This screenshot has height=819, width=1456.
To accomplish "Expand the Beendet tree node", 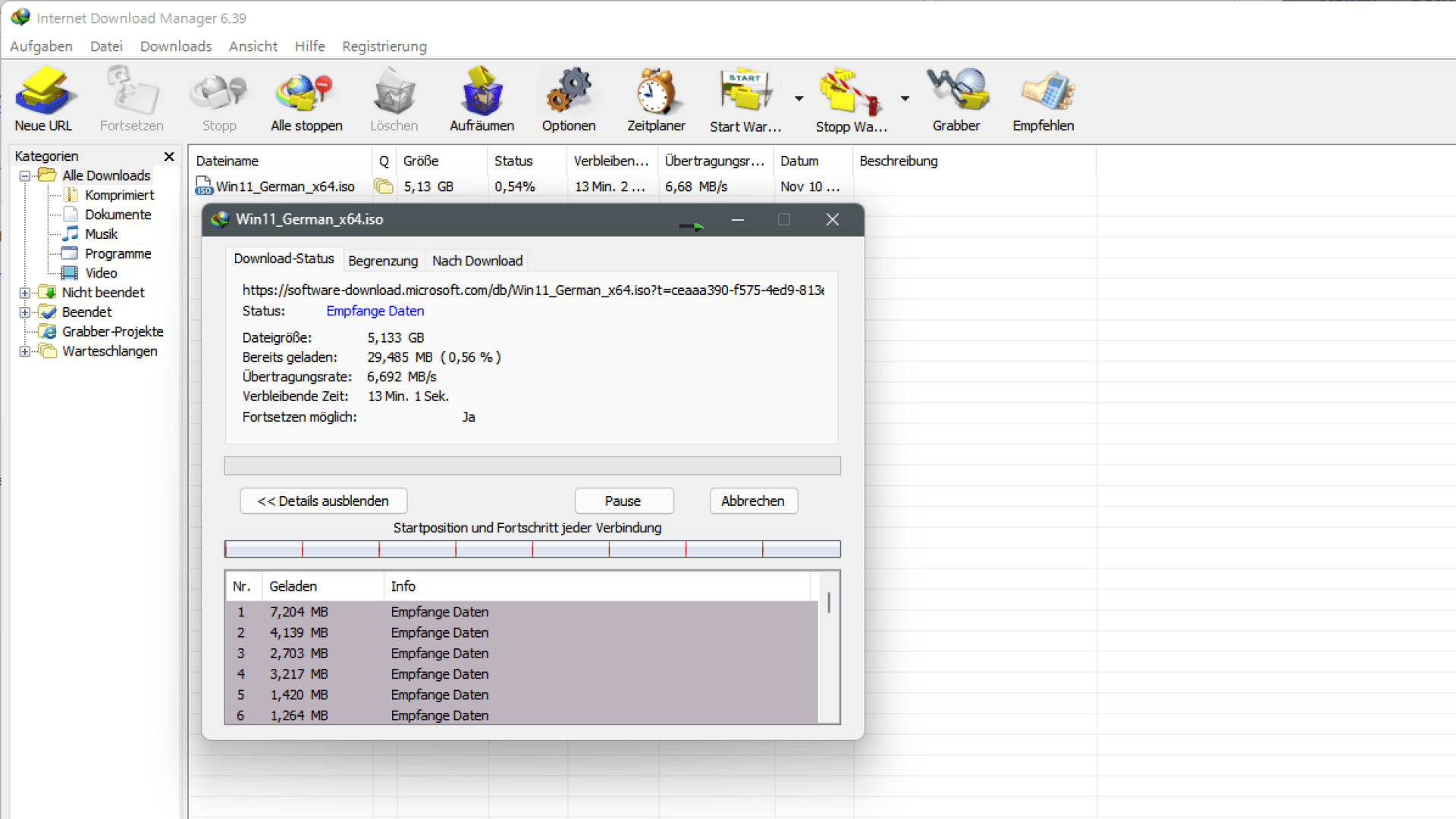I will pyautogui.click(x=25, y=312).
